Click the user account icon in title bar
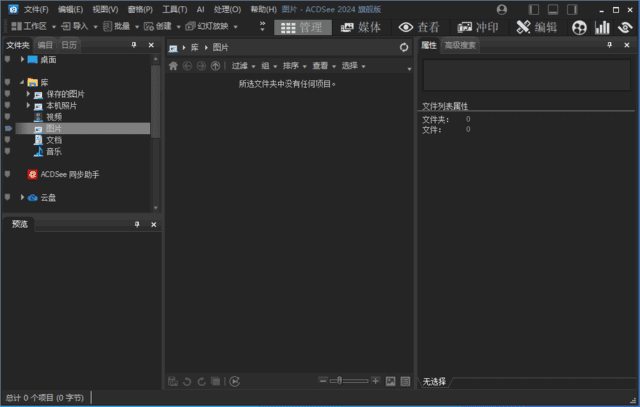Viewport: 640px width, 407px height. coord(501,9)
